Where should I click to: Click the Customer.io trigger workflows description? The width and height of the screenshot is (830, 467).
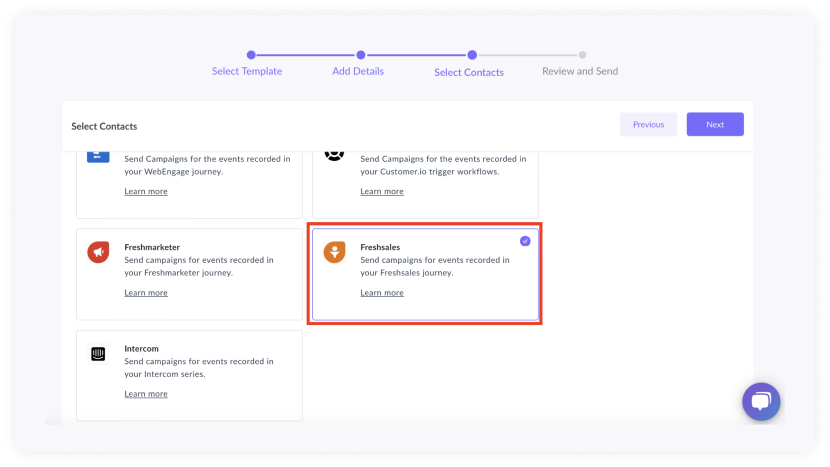pos(444,165)
